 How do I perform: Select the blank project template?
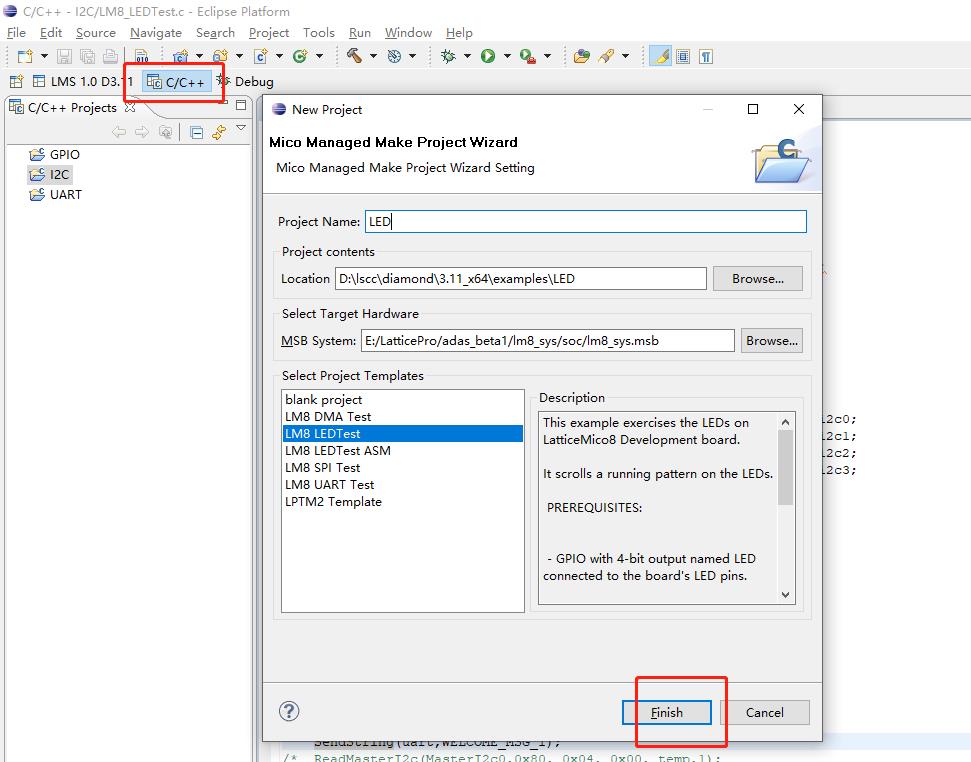[x=403, y=399]
